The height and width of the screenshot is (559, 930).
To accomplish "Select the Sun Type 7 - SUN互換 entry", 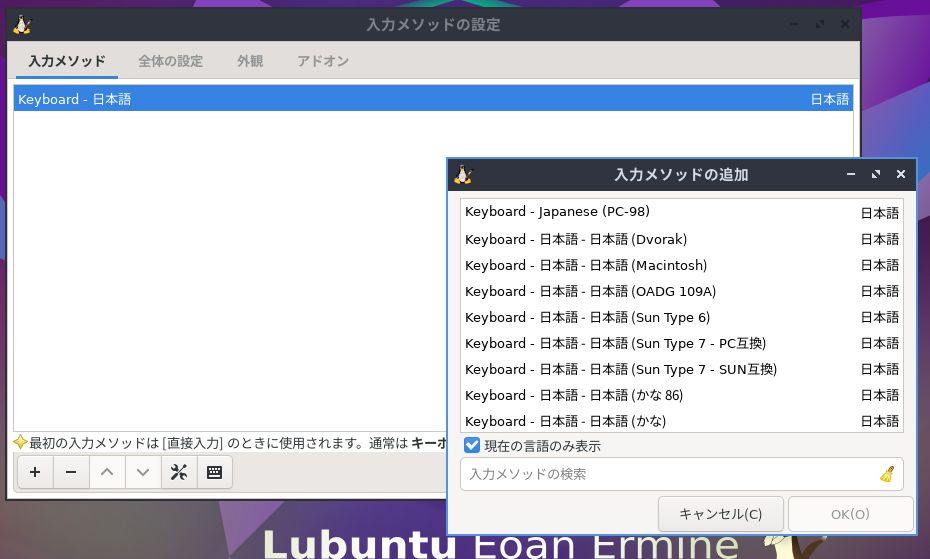I will (681, 370).
